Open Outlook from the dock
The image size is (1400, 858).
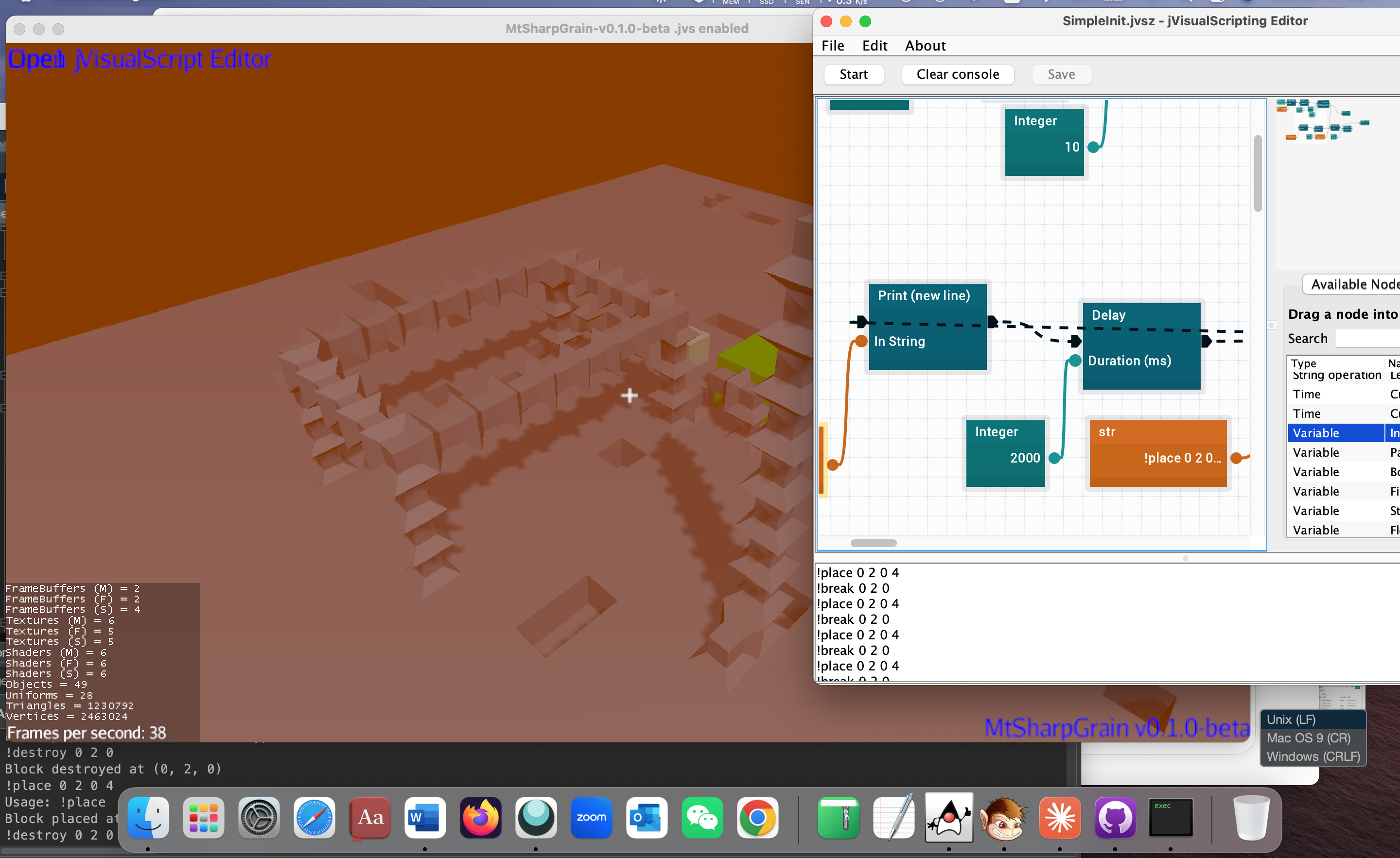pyautogui.click(x=647, y=818)
